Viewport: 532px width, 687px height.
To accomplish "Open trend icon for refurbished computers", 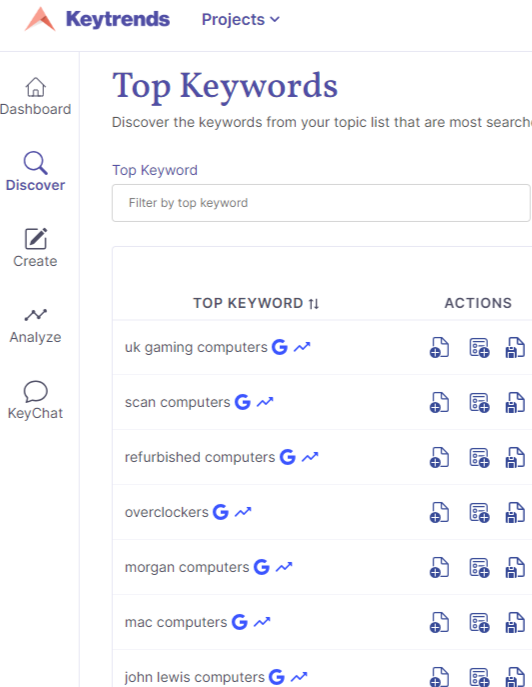I will 310,457.
